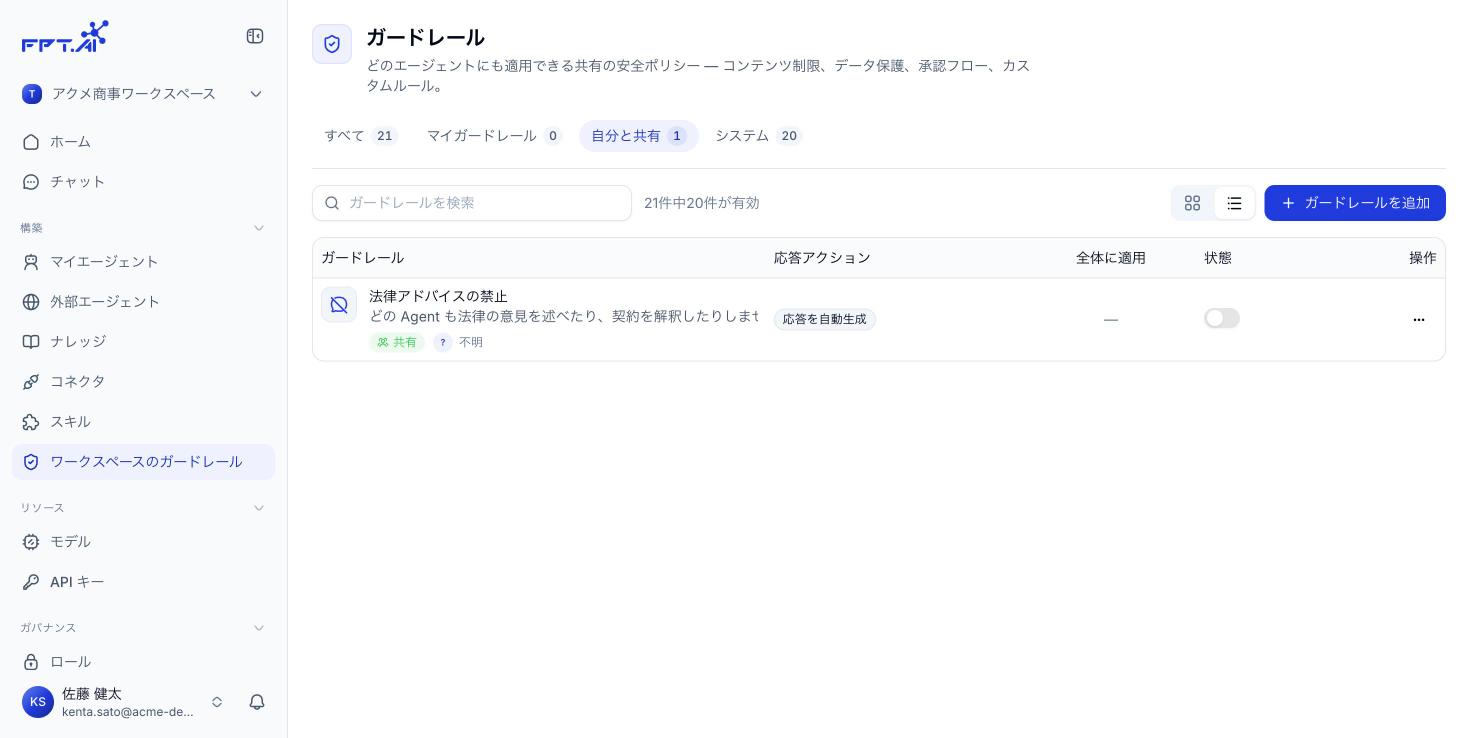Click the 法律アドバイスの禁止 row icon
Screen dimensions: 1470x738
[339, 305]
